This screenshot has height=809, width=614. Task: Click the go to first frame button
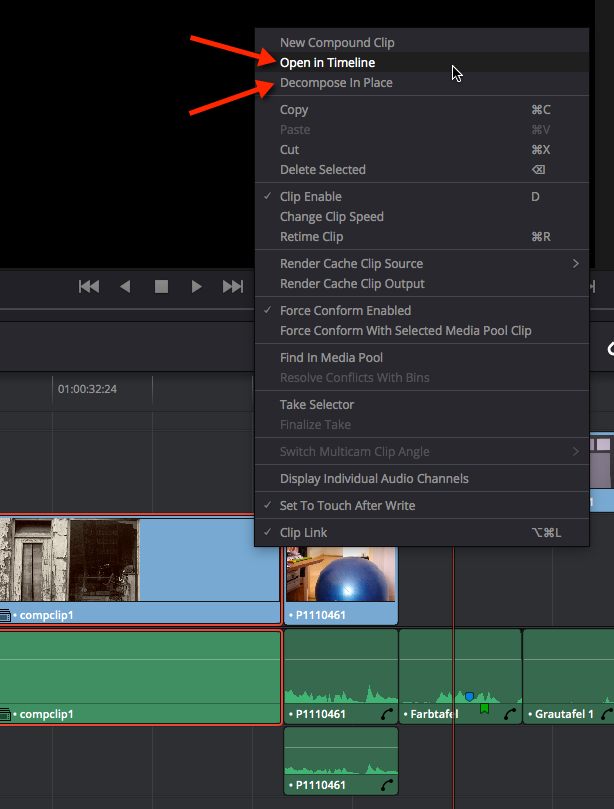(x=89, y=287)
